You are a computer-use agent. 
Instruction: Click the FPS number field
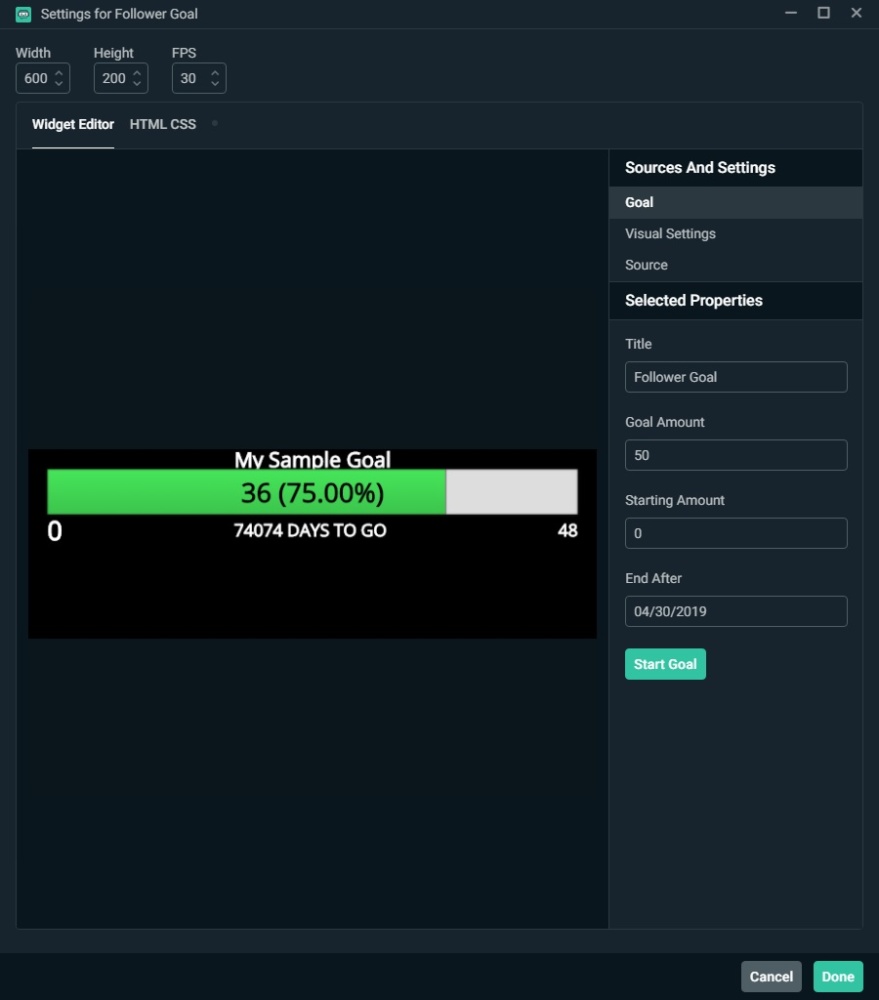199,78
